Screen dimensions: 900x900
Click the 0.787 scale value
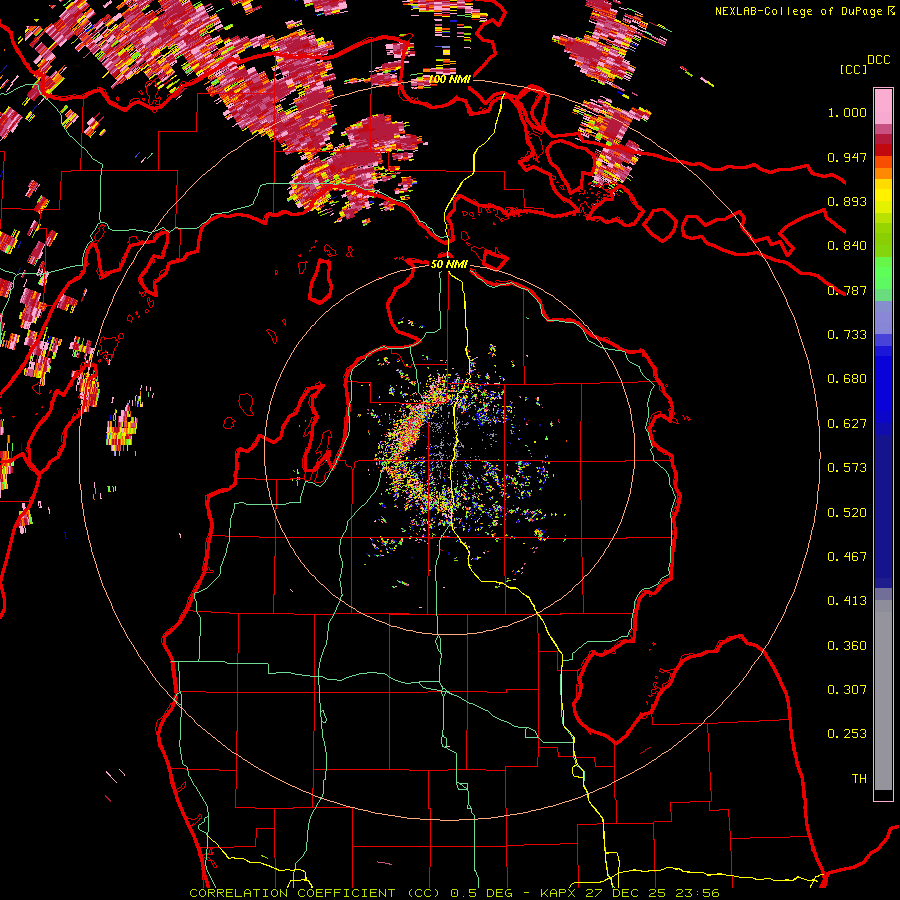pyautogui.click(x=847, y=290)
